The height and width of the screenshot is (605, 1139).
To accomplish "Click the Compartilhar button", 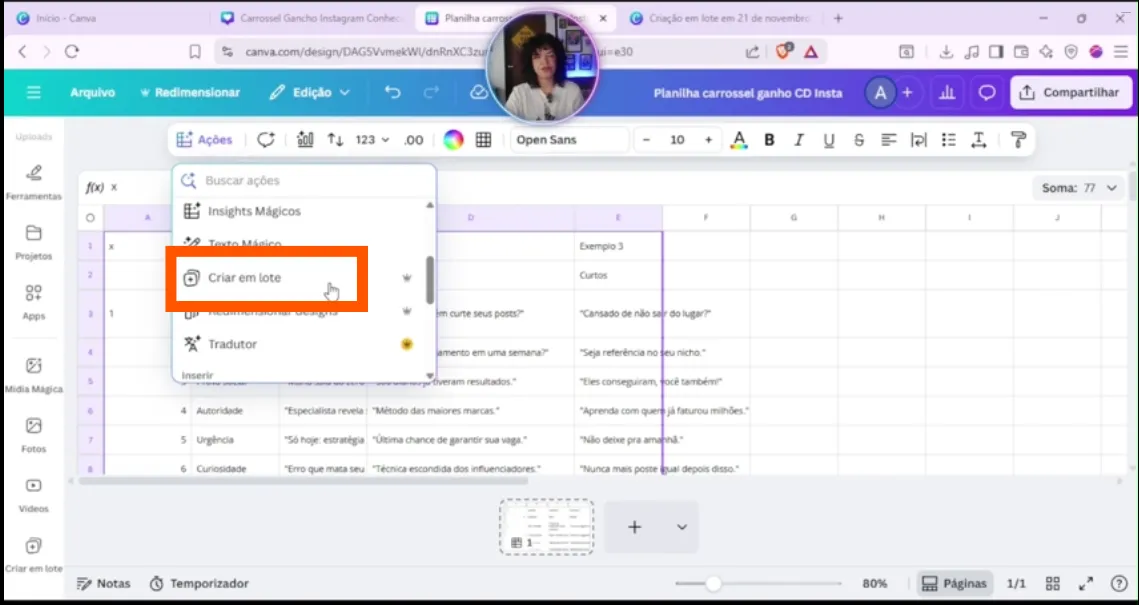I will click(x=1070, y=93).
